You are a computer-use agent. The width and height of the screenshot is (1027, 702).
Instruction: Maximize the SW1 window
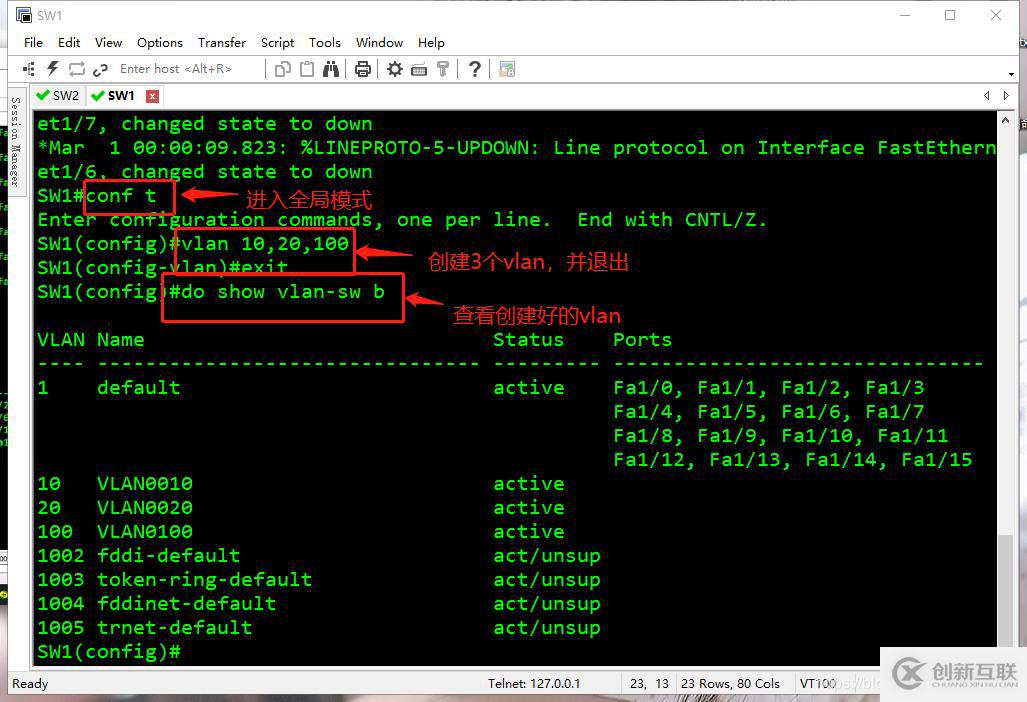950,15
